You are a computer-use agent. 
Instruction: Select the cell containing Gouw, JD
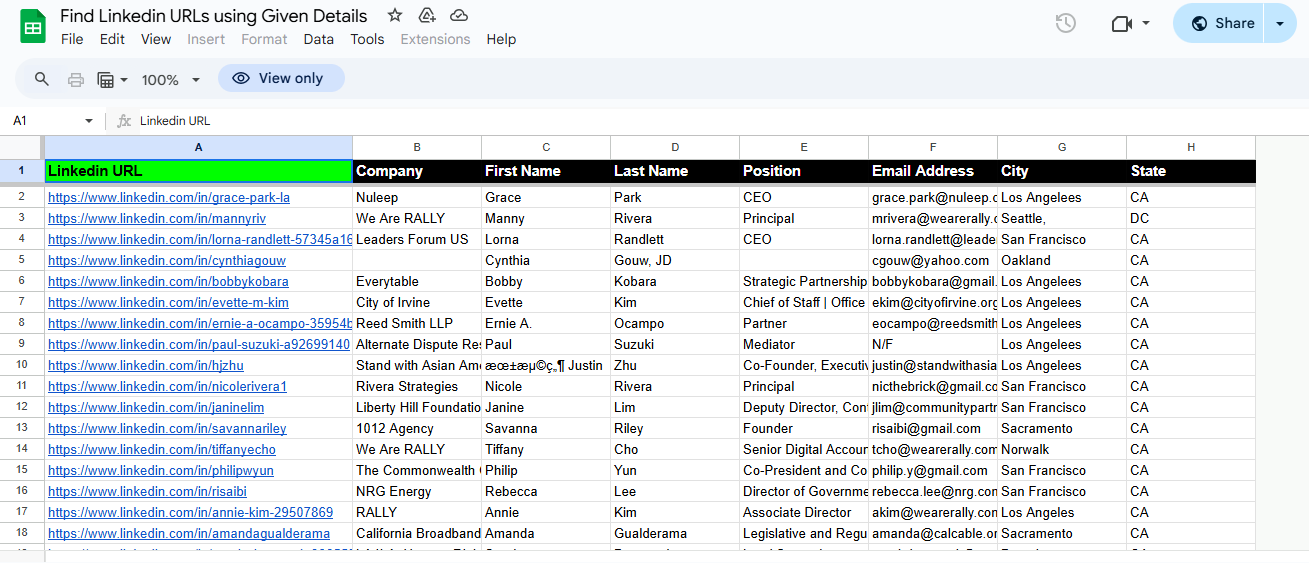point(675,261)
